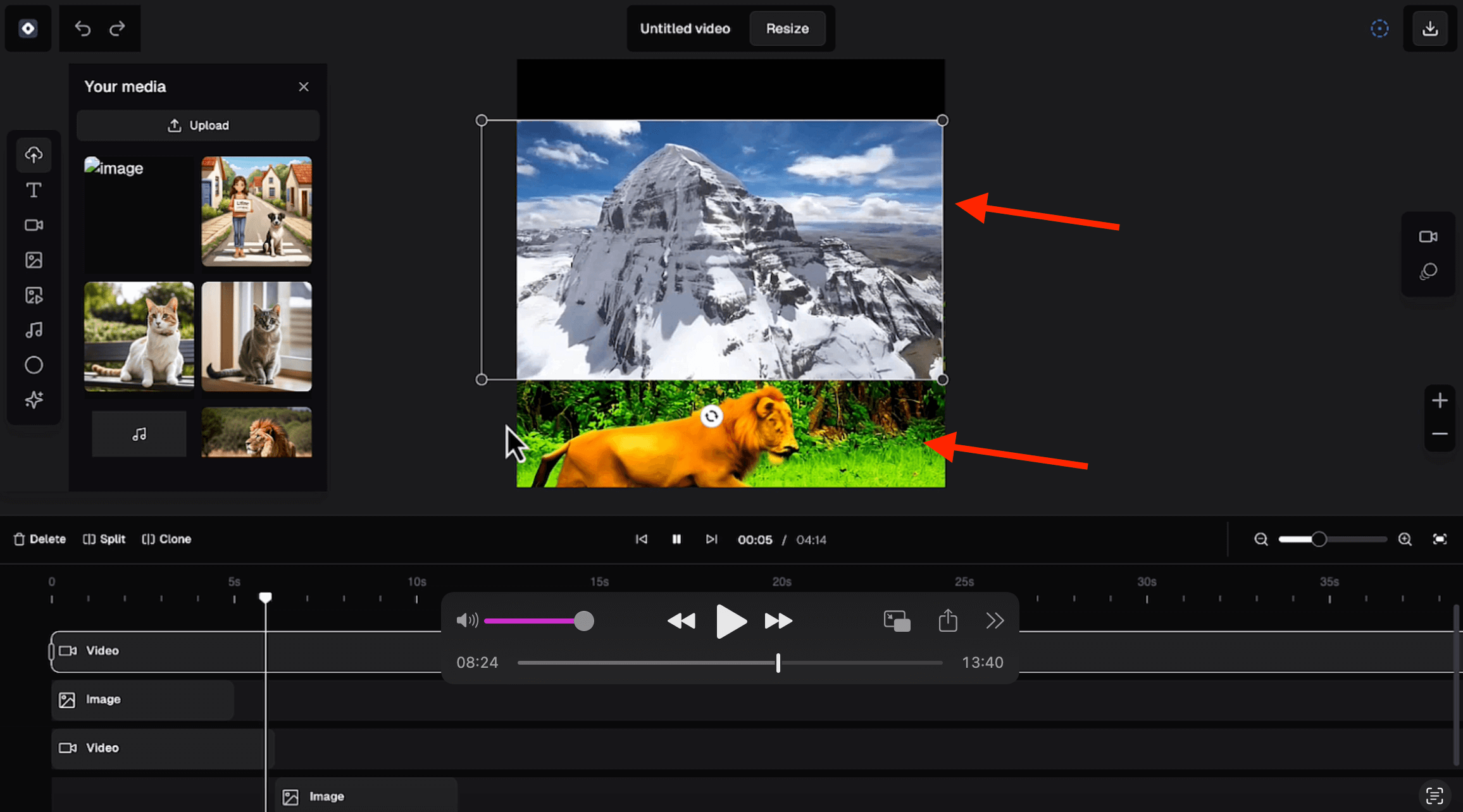
Task: Click the circle shapes tool
Action: (x=34, y=365)
